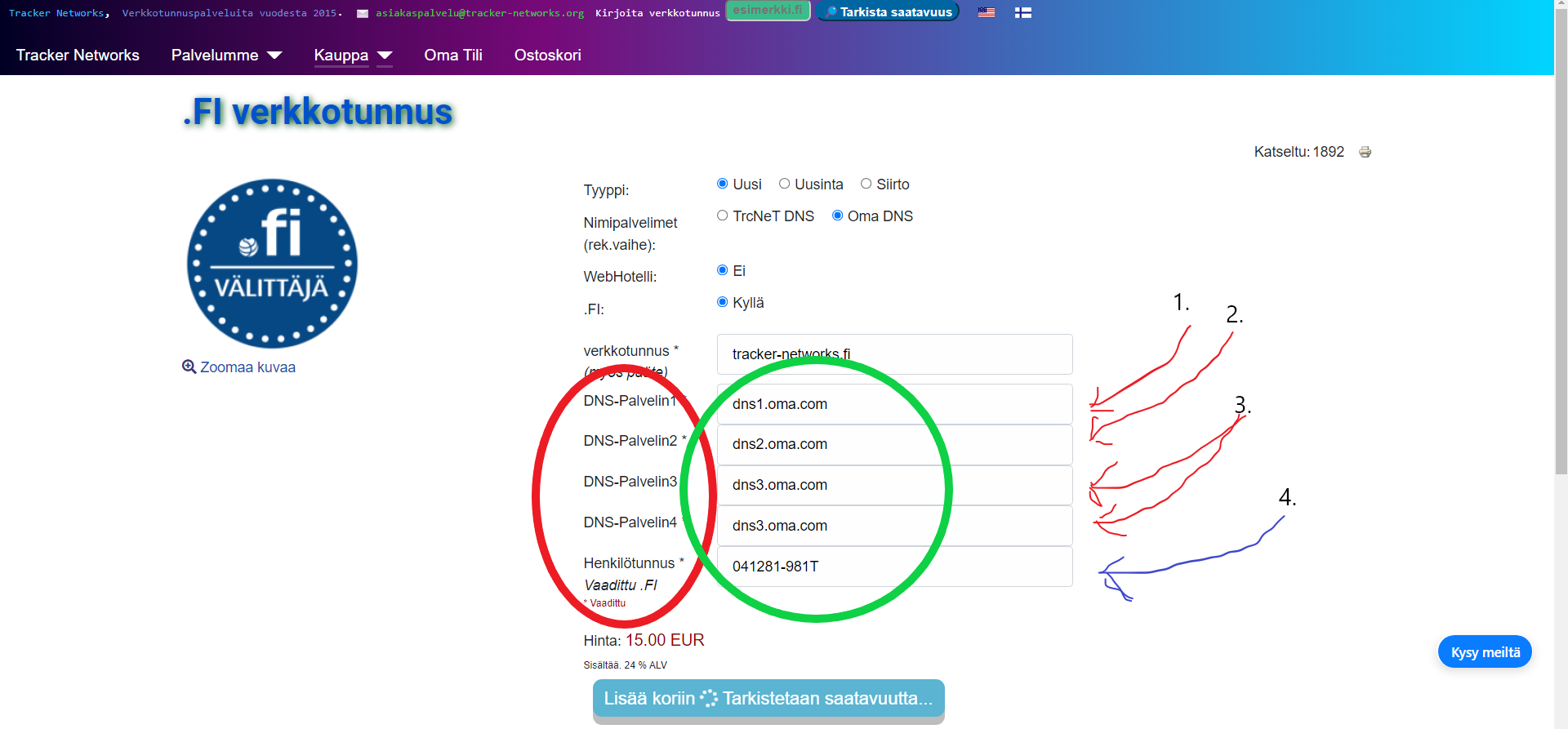This screenshot has width=1568, height=729.
Task: Select the Uusi type radio button
Action: (x=722, y=184)
